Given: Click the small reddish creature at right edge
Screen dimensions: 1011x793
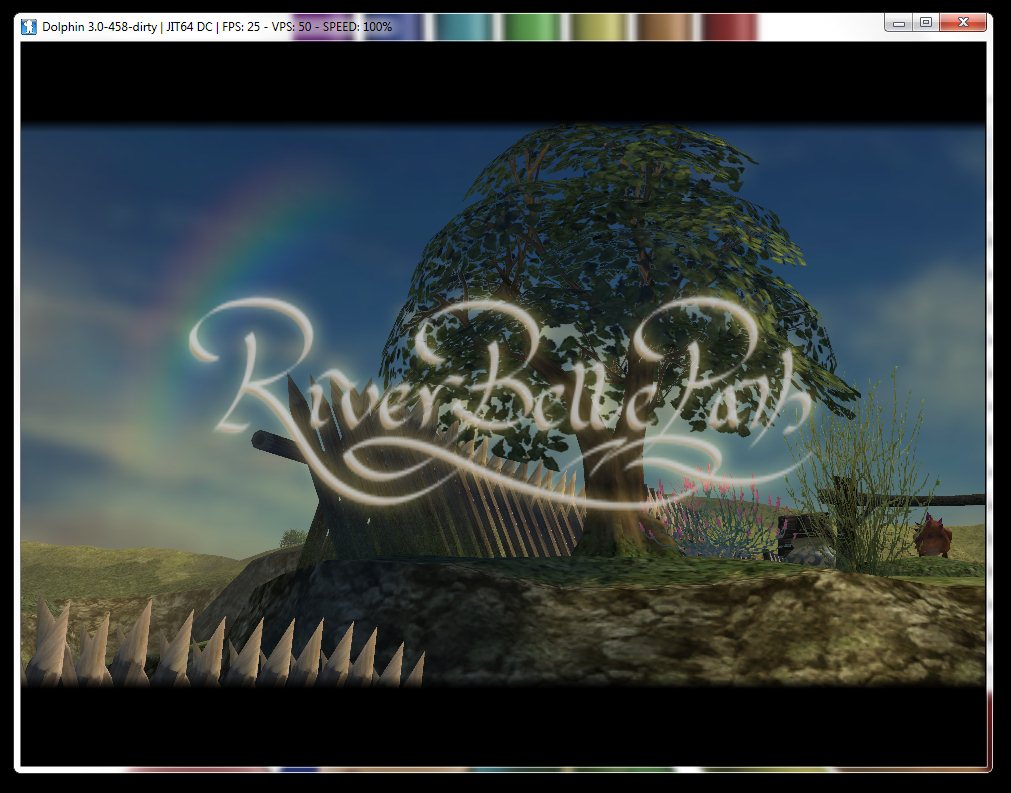Looking at the screenshot, I should click(x=932, y=537).
